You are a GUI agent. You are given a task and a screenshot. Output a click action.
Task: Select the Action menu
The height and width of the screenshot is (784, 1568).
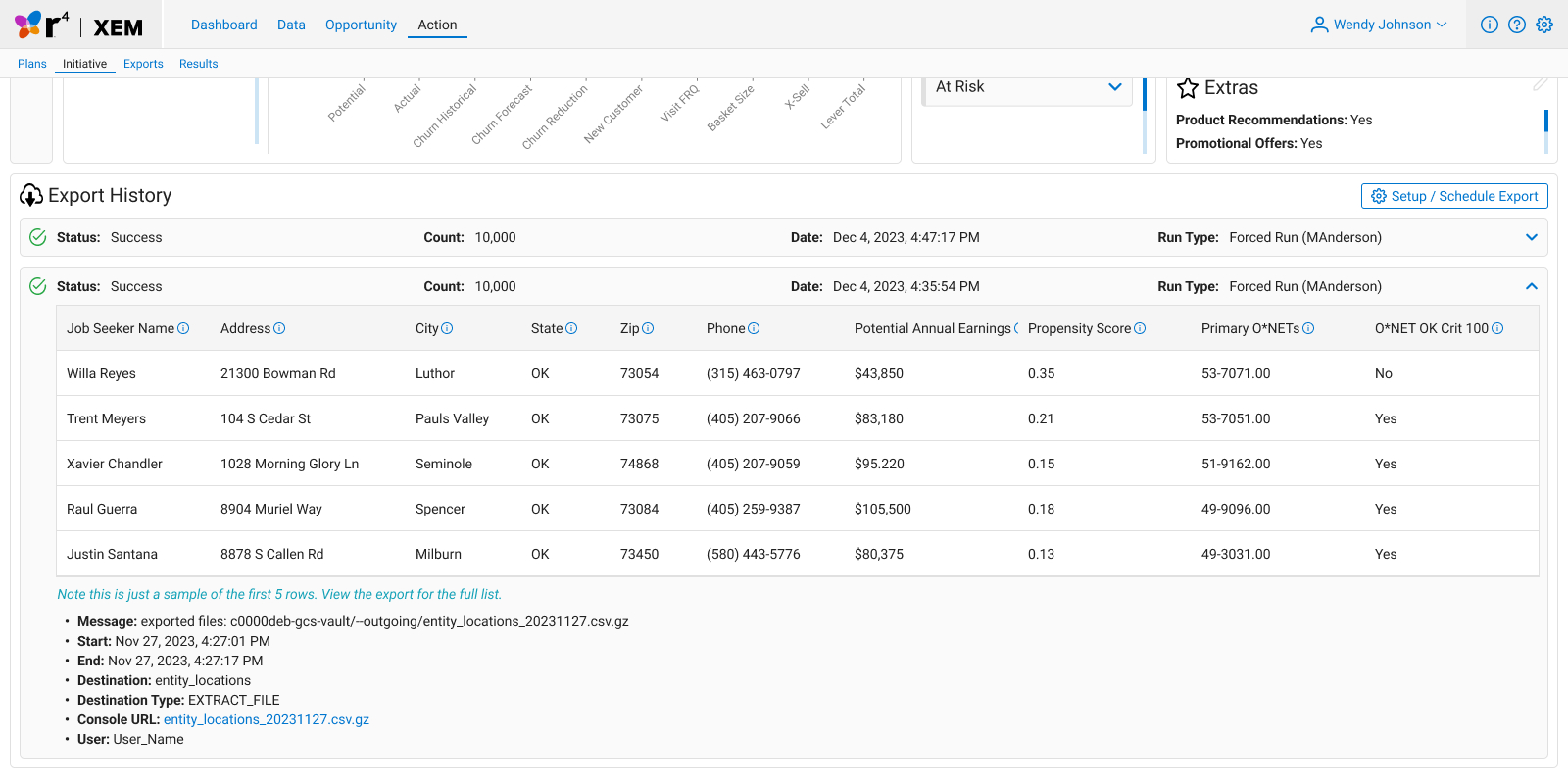click(437, 24)
